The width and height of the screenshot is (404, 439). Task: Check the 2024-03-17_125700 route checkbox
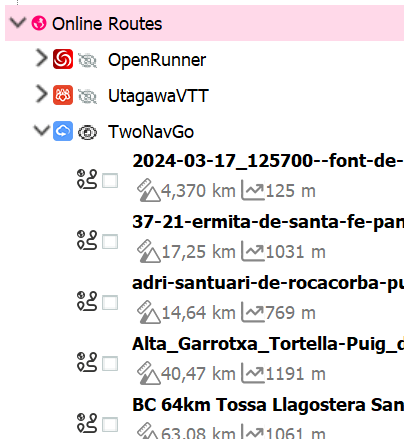(x=110, y=181)
